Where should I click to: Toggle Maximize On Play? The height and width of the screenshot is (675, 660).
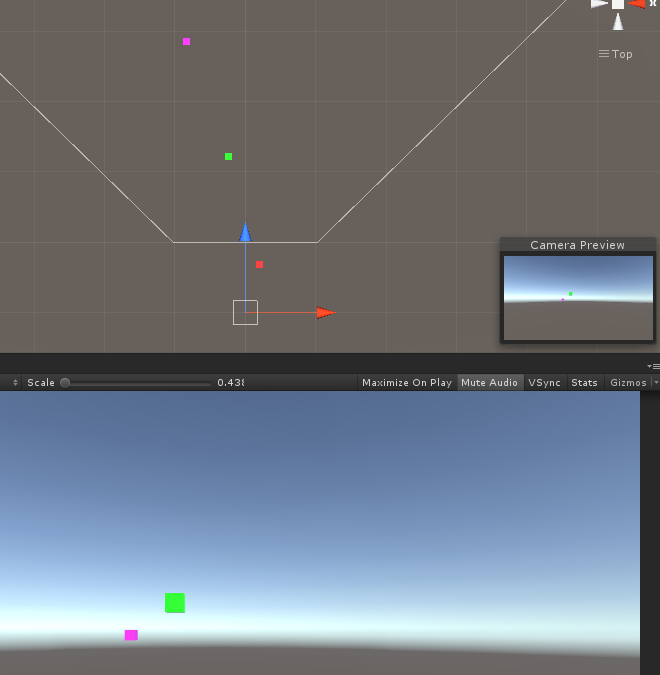coord(407,382)
